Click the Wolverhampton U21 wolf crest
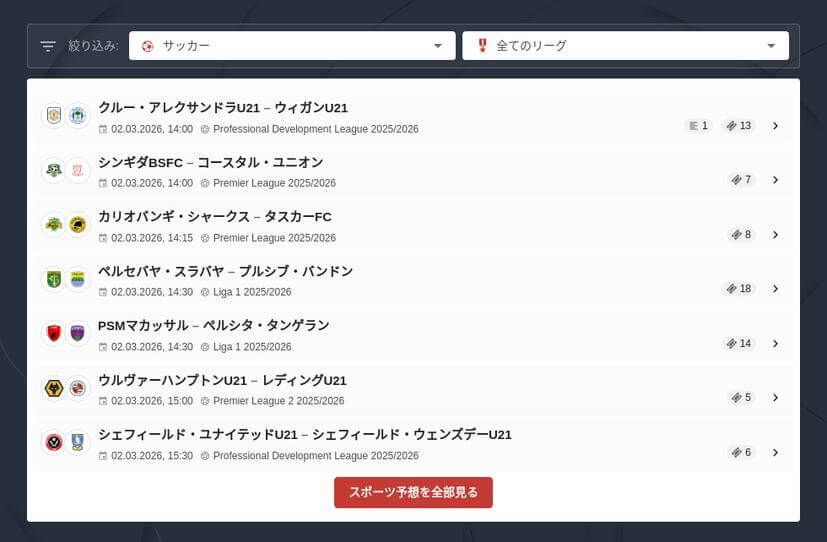Image resolution: width=827 pixels, height=542 pixels. tap(54, 388)
